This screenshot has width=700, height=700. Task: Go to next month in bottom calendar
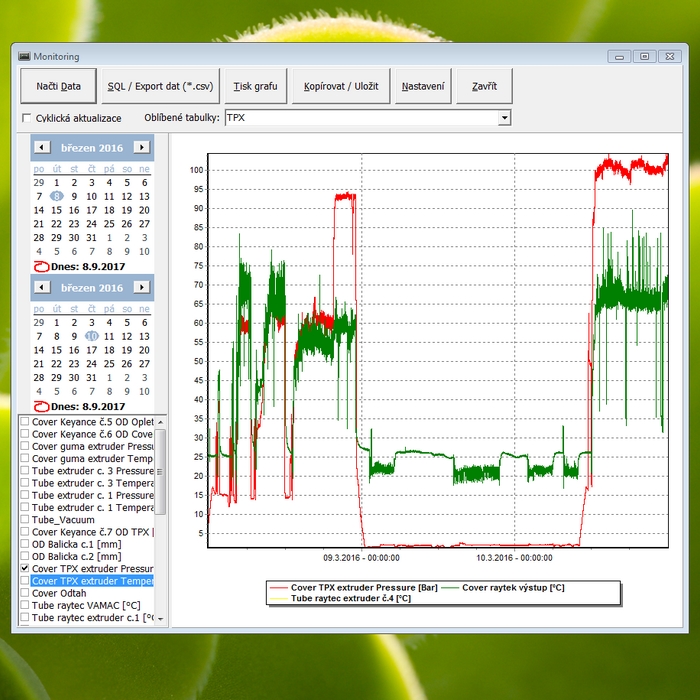click(142, 287)
